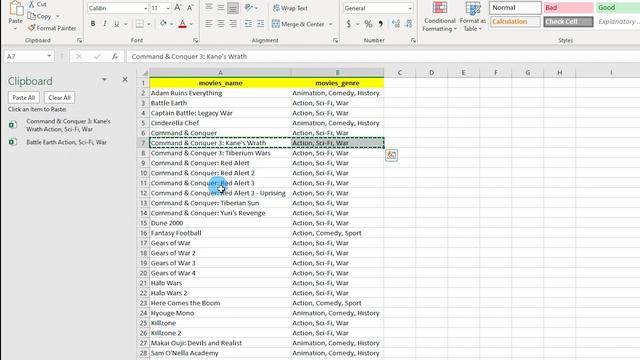
Task: Open the Merge & Center dropdown arrow
Action: pyautogui.click(x=330, y=24)
